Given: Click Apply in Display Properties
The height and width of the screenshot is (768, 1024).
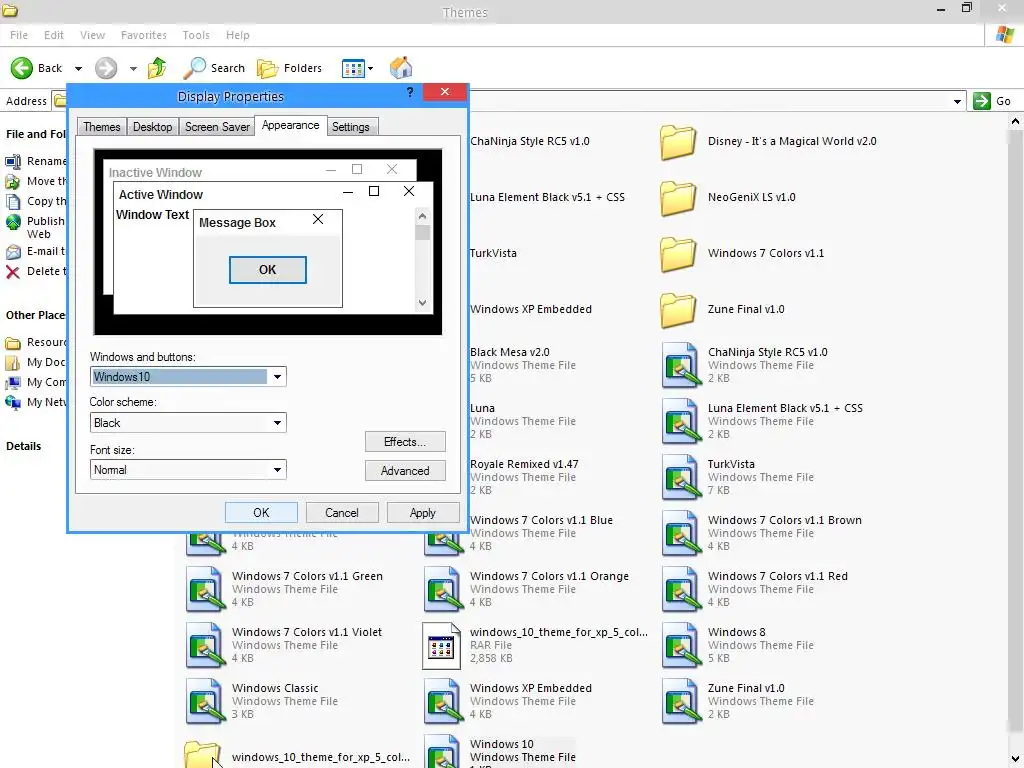Looking at the screenshot, I should [423, 513].
